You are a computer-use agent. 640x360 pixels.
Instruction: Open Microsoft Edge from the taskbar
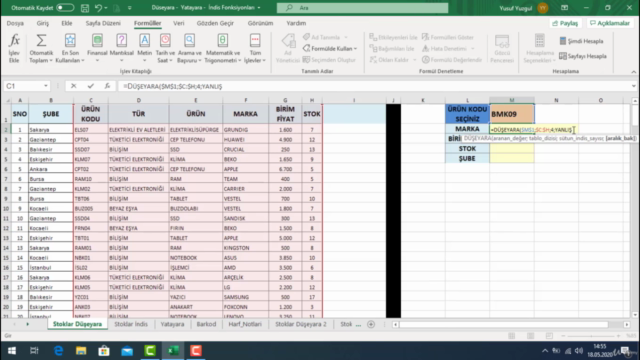[58, 351]
